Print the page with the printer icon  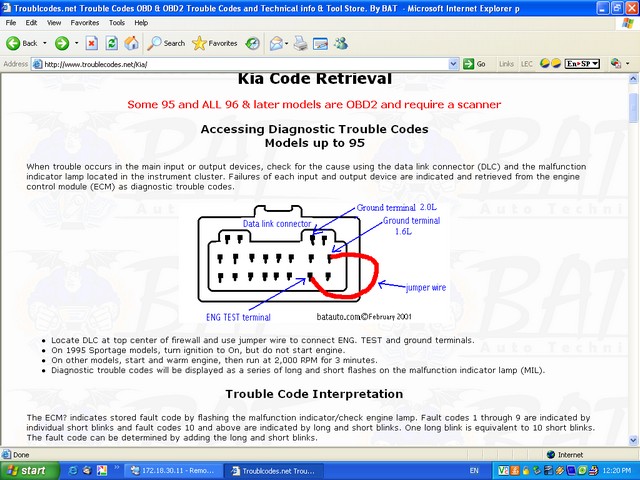click(300, 43)
